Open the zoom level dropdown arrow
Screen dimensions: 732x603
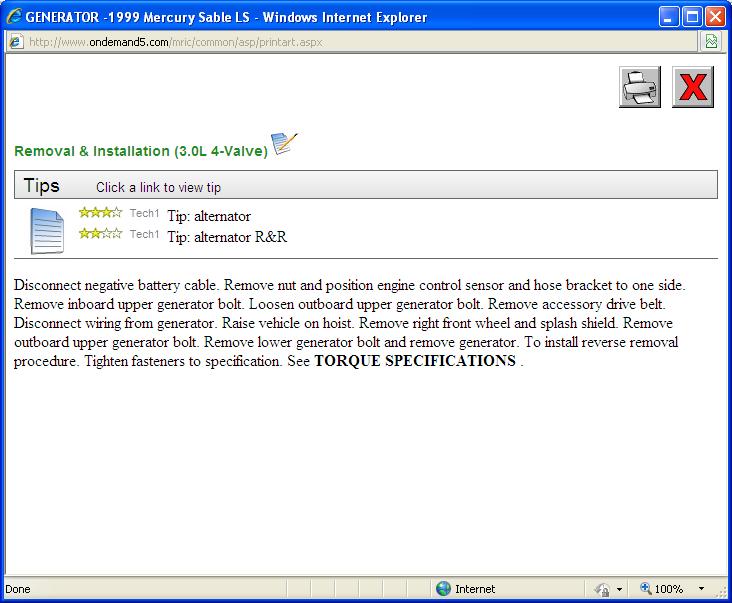[x=701, y=589]
